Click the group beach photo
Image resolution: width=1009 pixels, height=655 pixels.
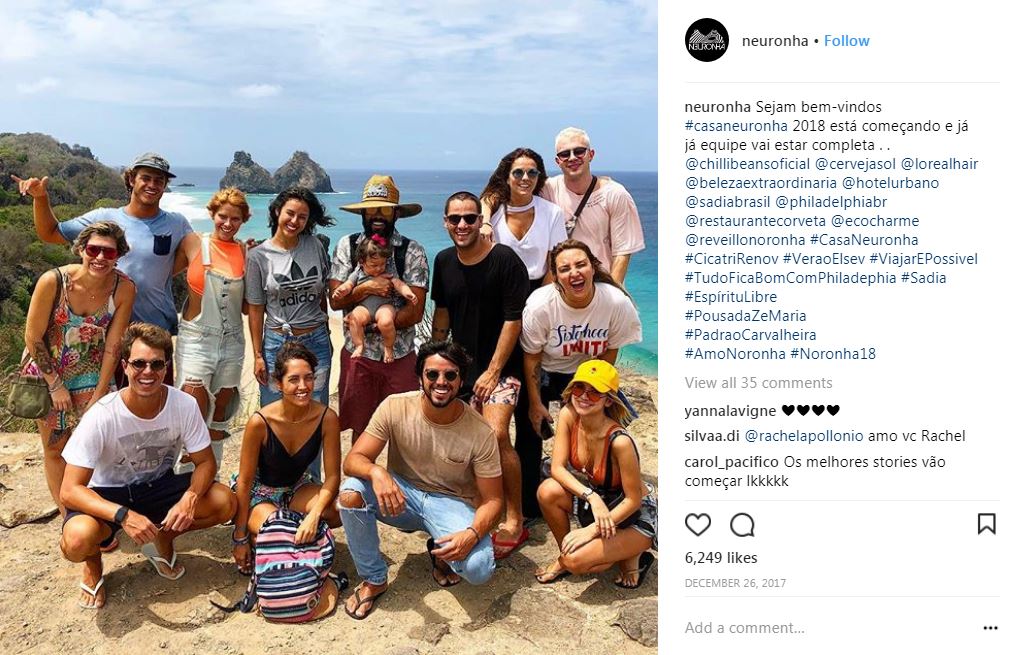tap(329, 328)
